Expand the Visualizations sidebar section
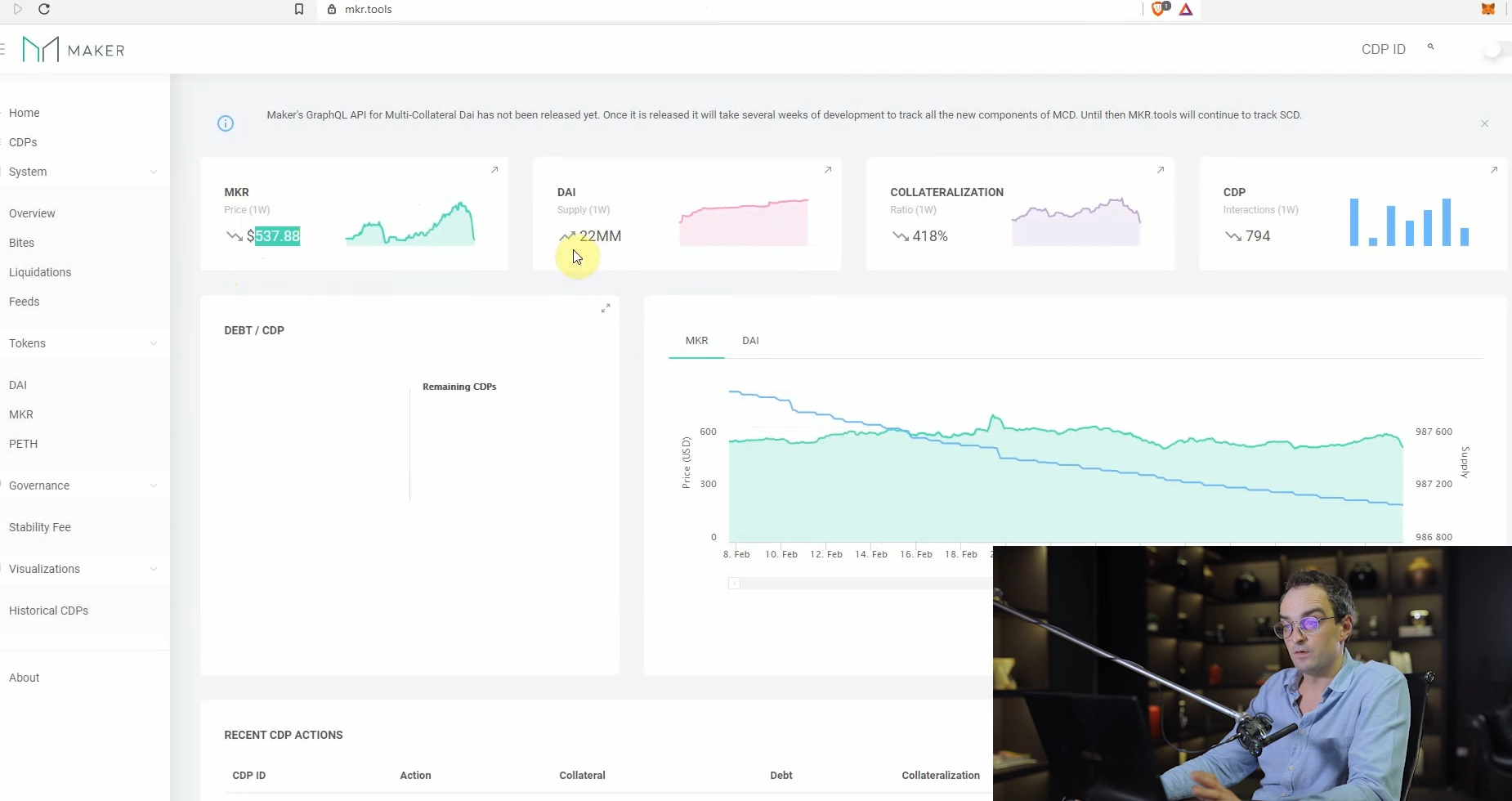 (x=154, y=569)
